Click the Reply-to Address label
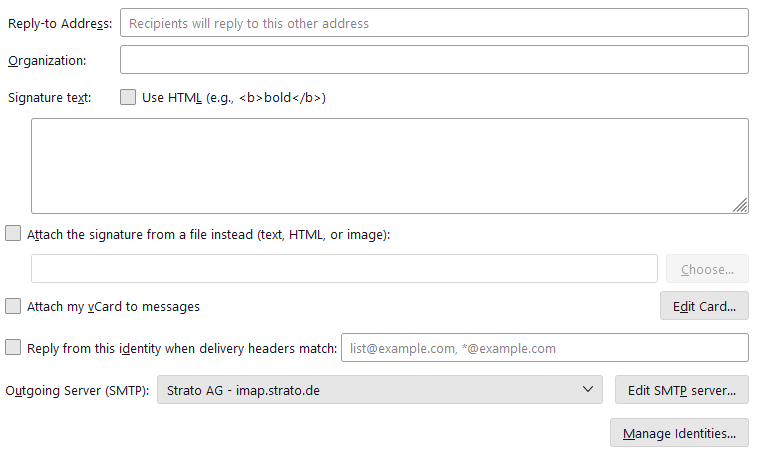The width and height of the screenshot is (758, 452). [60, 23]
